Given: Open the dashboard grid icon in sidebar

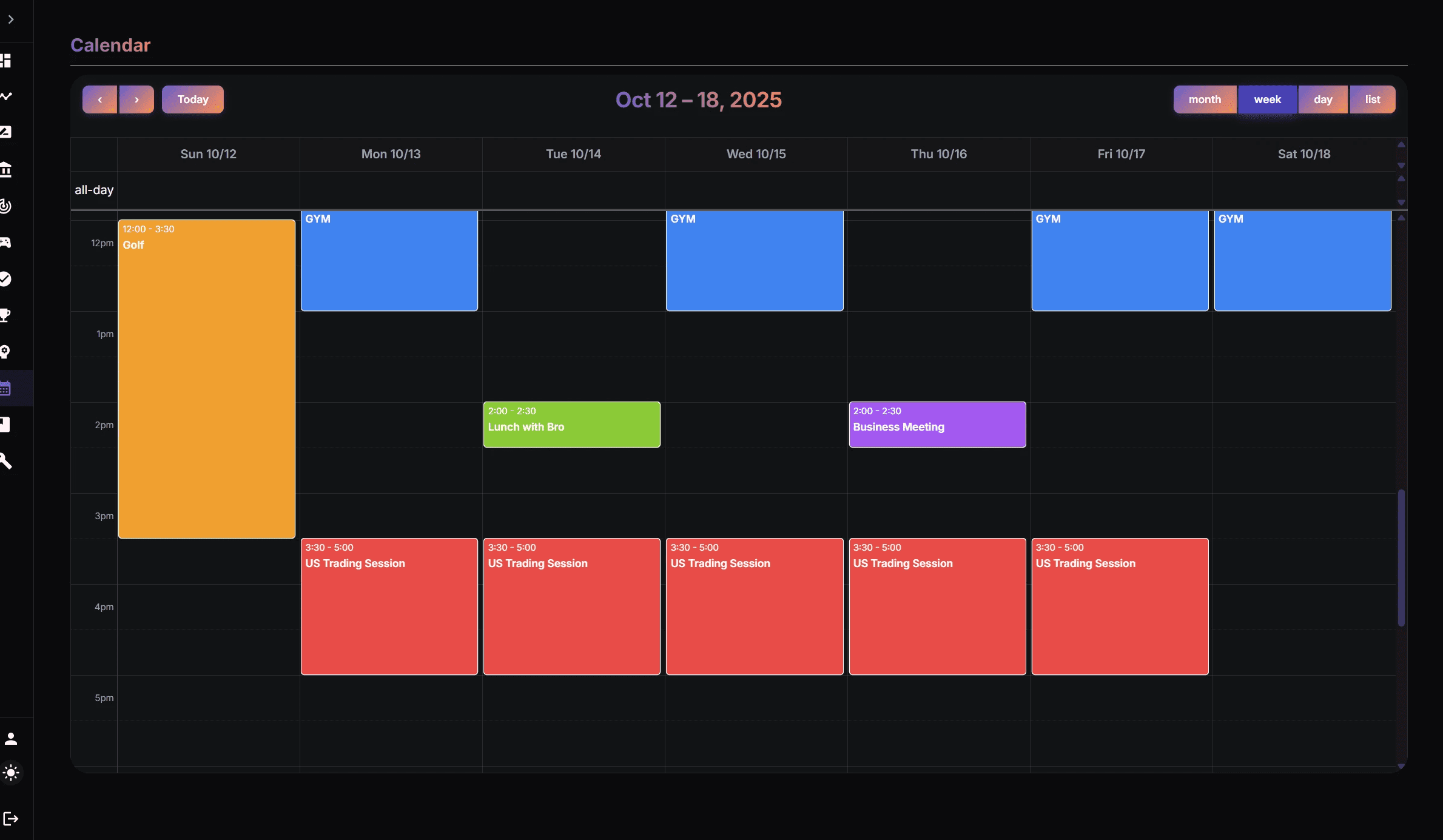Looking at the screenshot, I should pyautogui.click(x=6, y=61).
